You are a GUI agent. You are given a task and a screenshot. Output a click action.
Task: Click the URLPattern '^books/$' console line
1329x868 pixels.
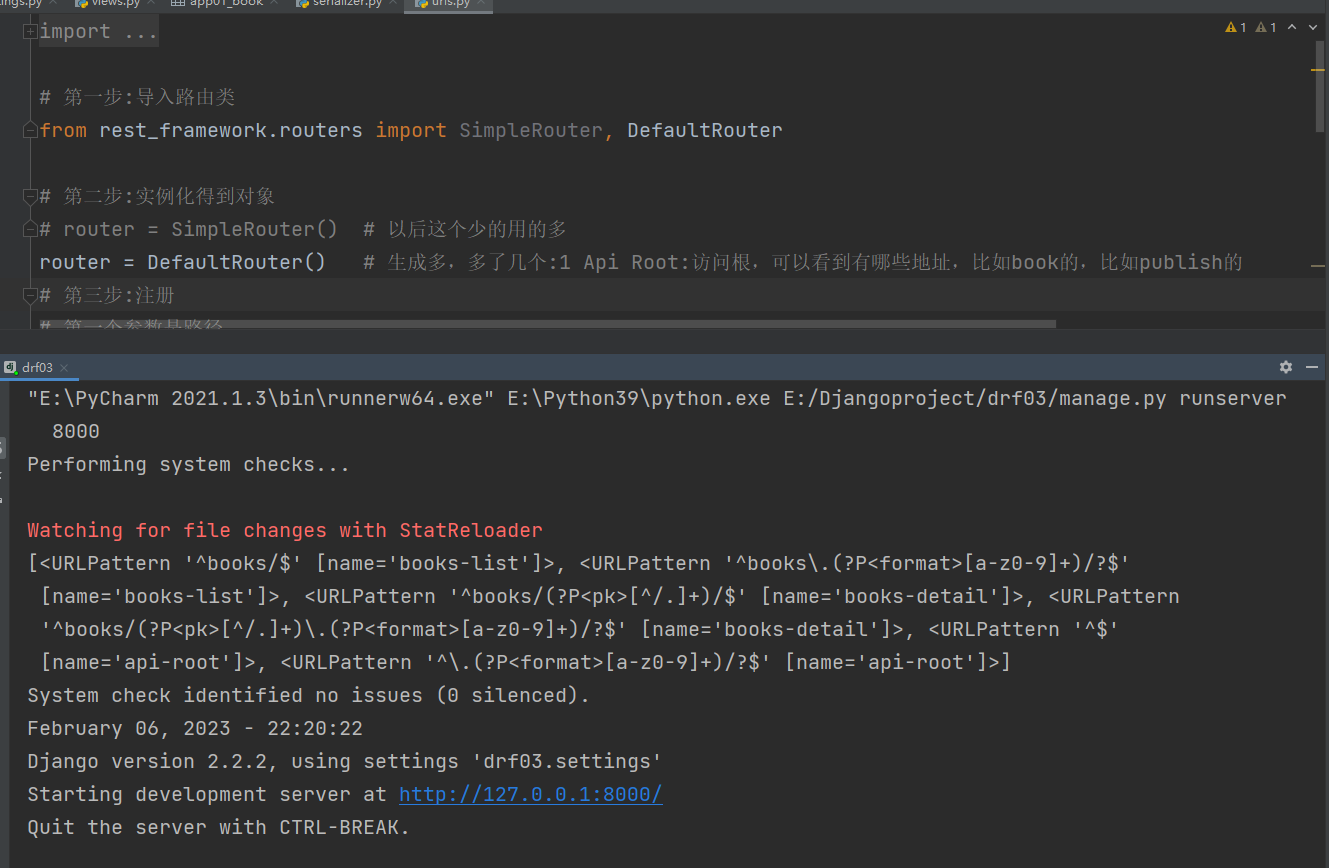[x=579, y=564]
